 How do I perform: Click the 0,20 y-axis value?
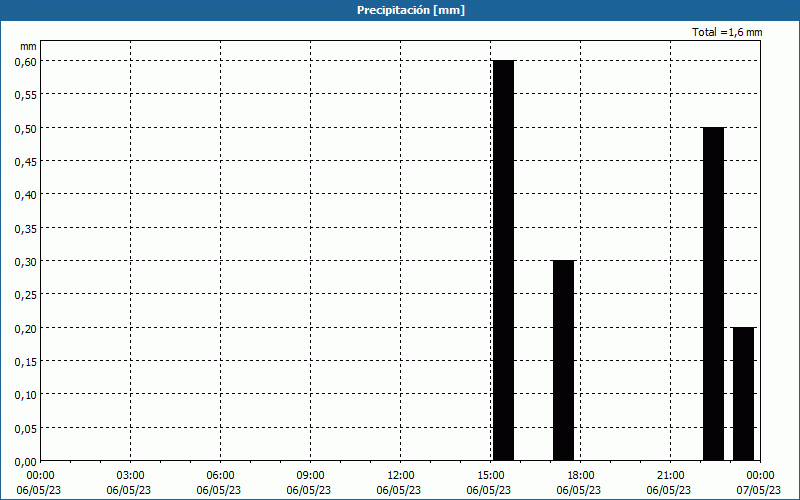pos(26,328)
